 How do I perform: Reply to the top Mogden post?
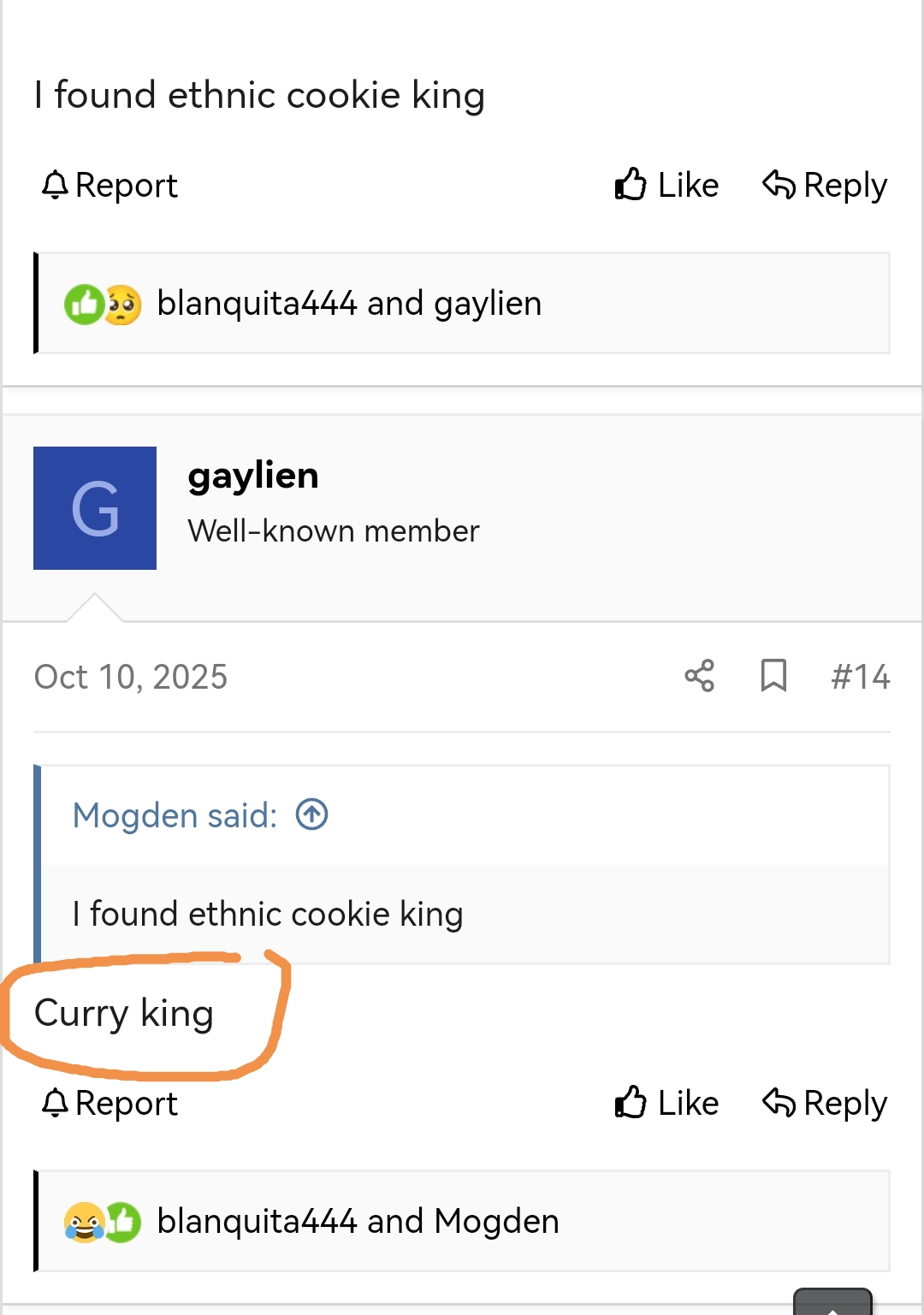[825, 185]
